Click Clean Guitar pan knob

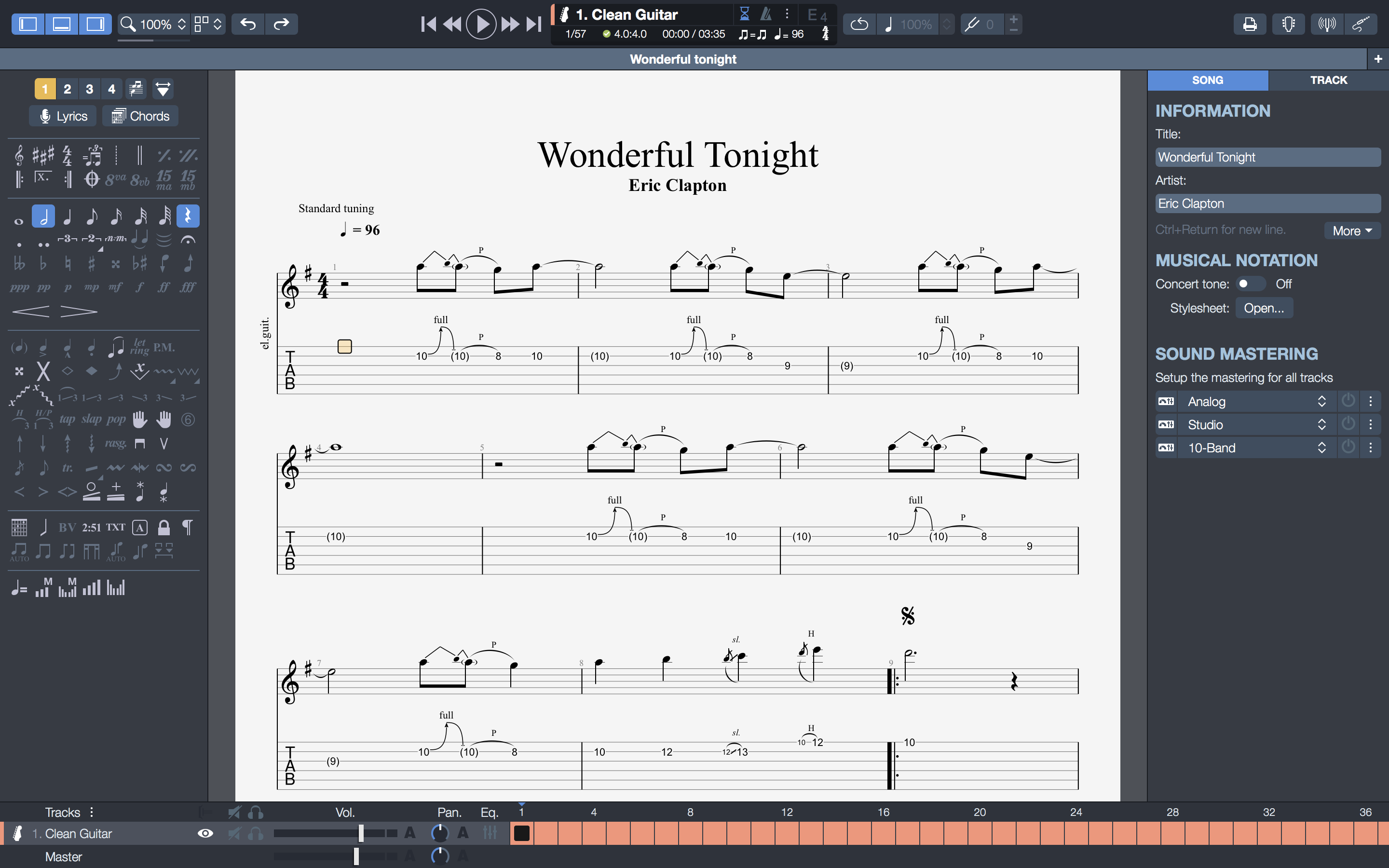click(x=440, y=833)
